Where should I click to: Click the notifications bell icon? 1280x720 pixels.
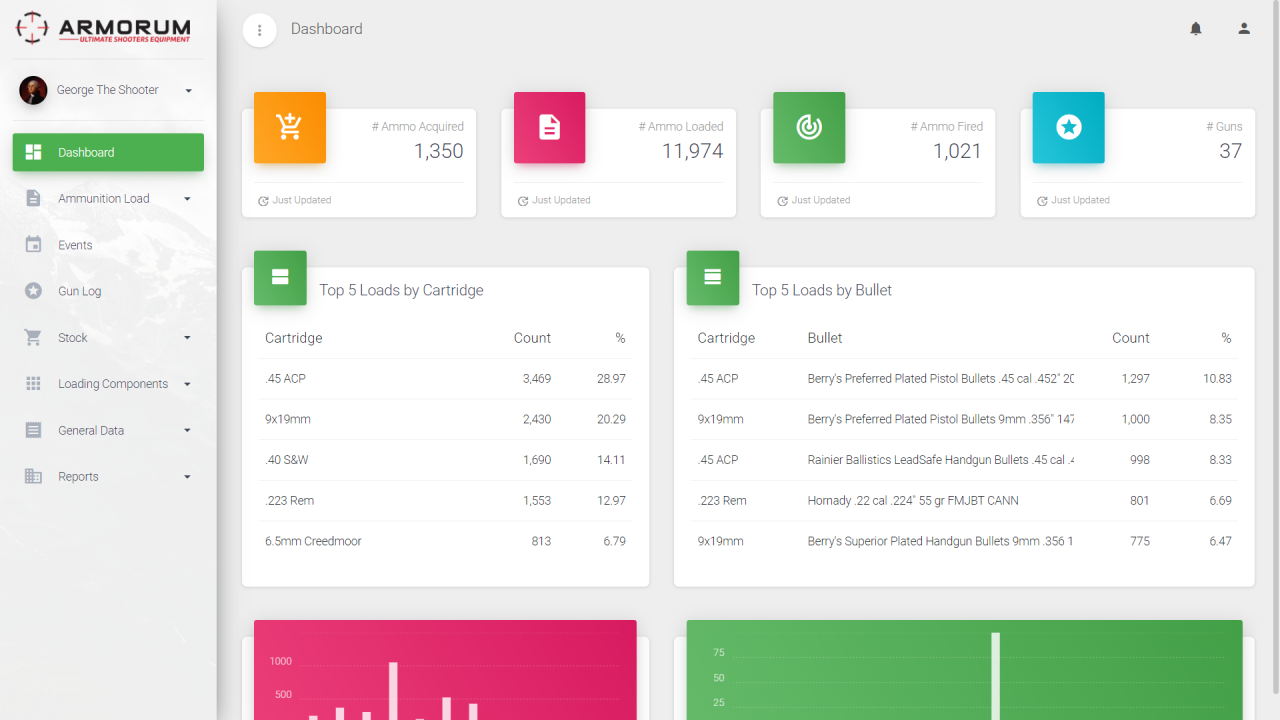coord(1195,29)
